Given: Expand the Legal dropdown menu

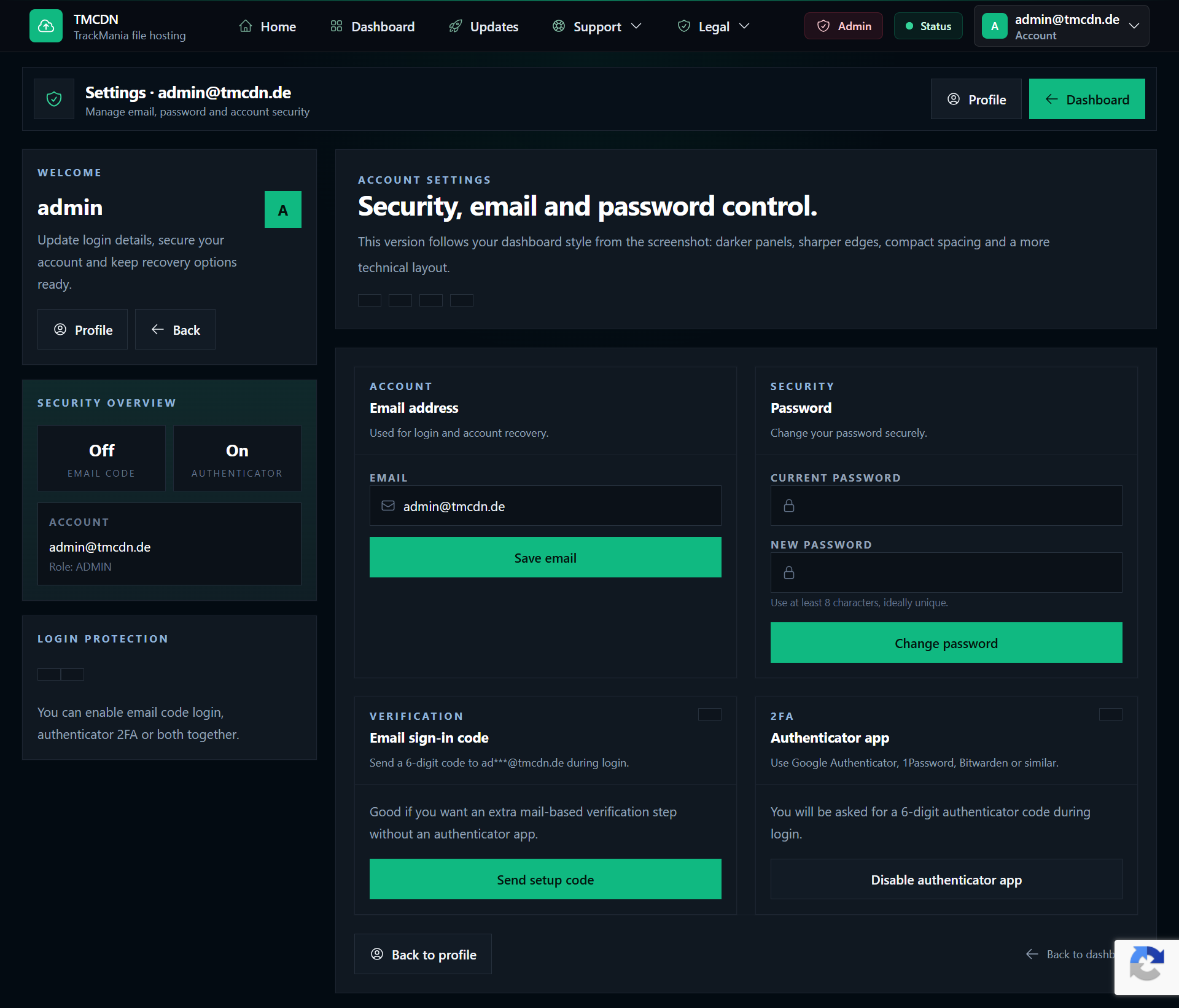Looking at the screenshot, I should [x=714, y=26].
